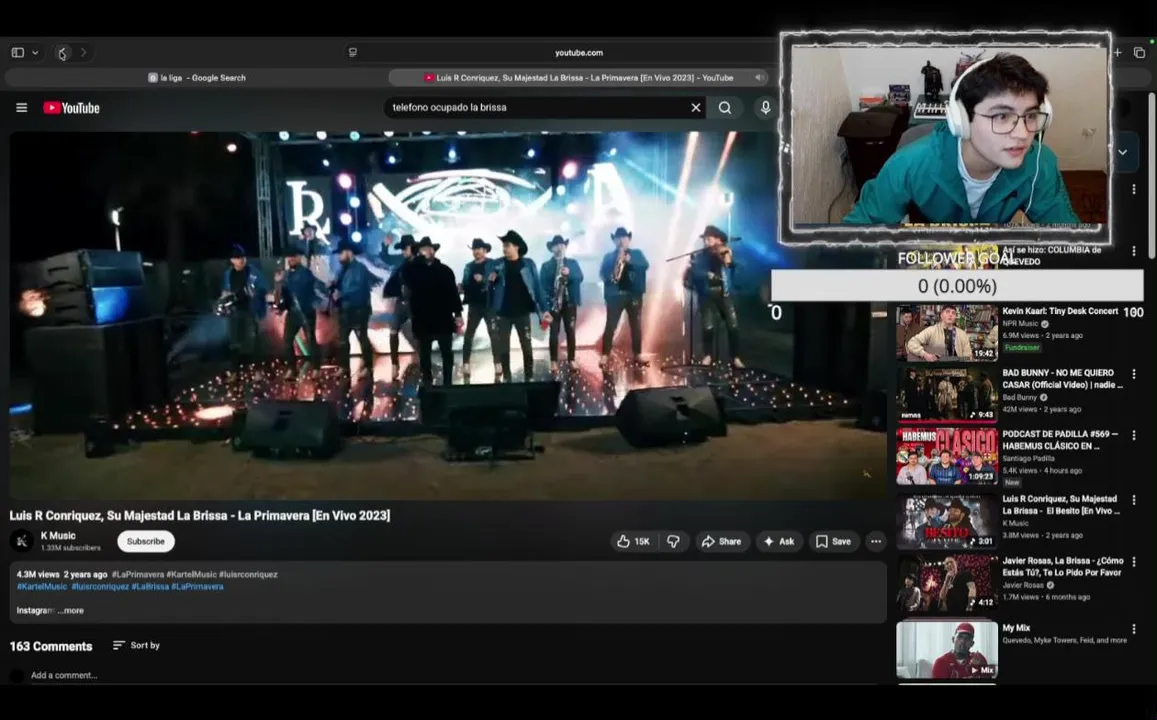This screenshot has height=720, width=1157.
Task: Open the My Mix playlist thumbnail
Action: tap(947, 649)
